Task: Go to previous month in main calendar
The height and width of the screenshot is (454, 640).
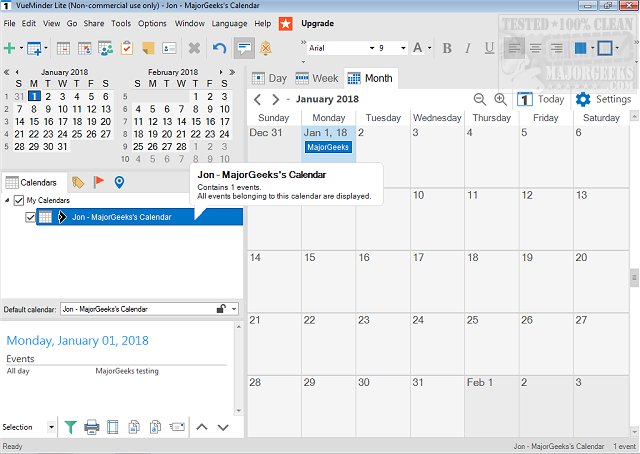Action: click(x=258, y=99)
